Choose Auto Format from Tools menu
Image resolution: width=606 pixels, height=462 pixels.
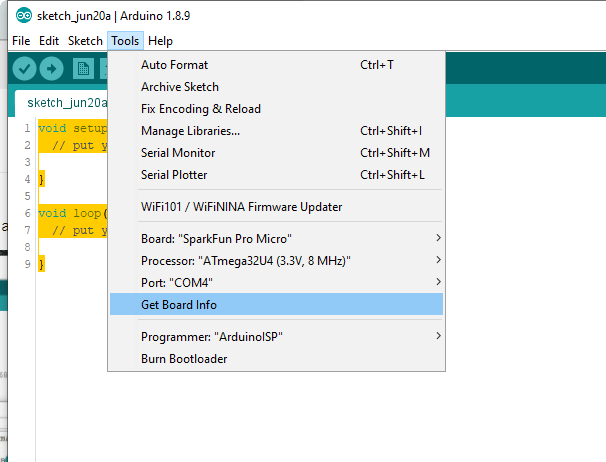(276, 65)
